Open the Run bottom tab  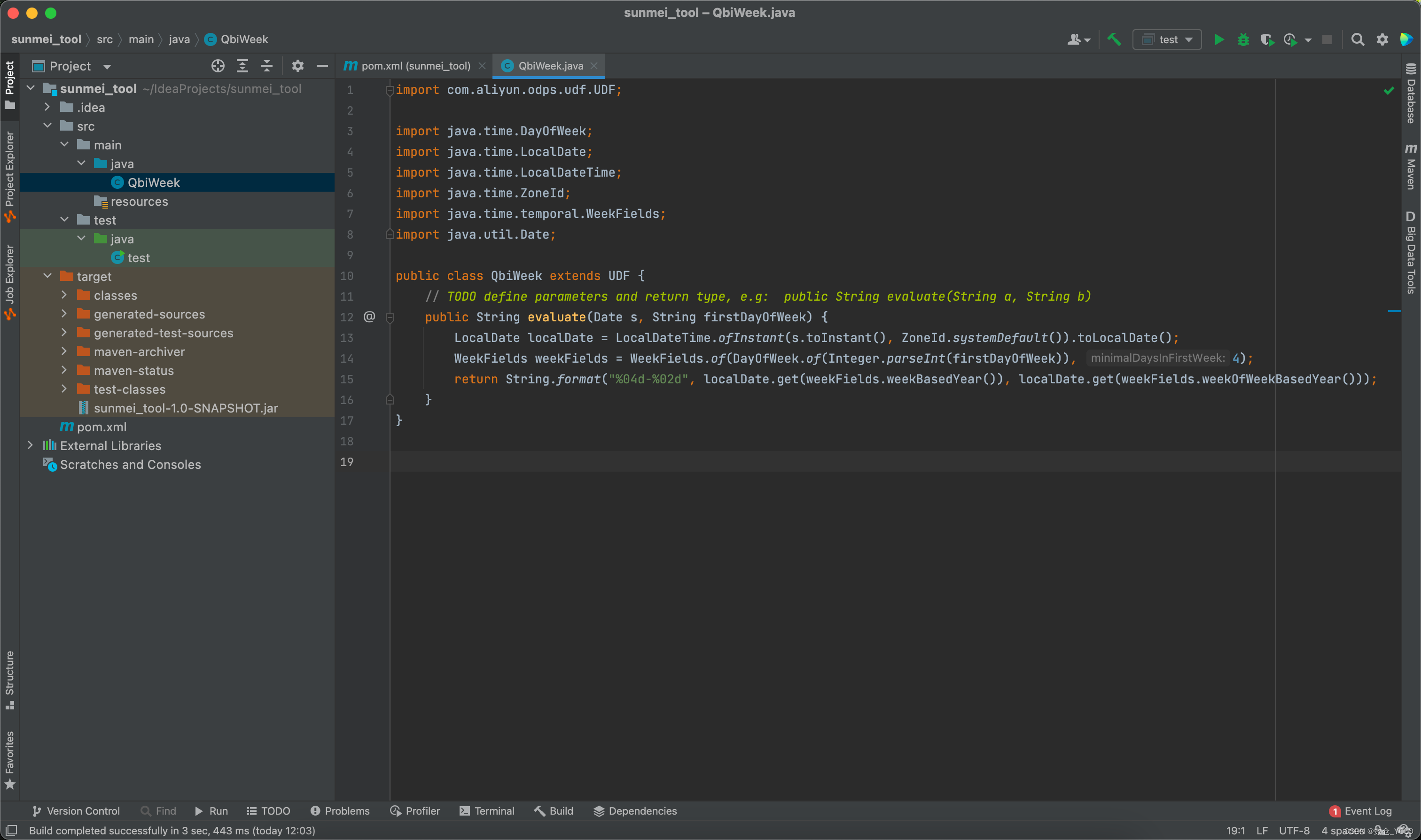coord(211,810)
